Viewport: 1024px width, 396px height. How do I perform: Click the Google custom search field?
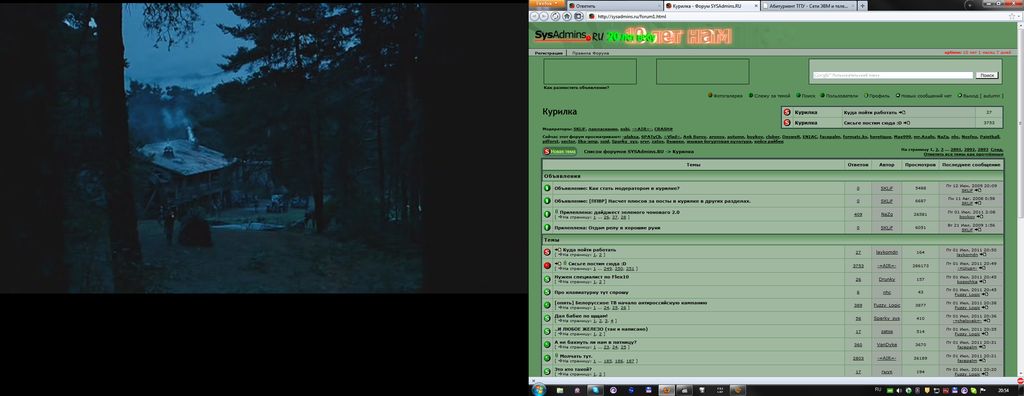point(893,75)
